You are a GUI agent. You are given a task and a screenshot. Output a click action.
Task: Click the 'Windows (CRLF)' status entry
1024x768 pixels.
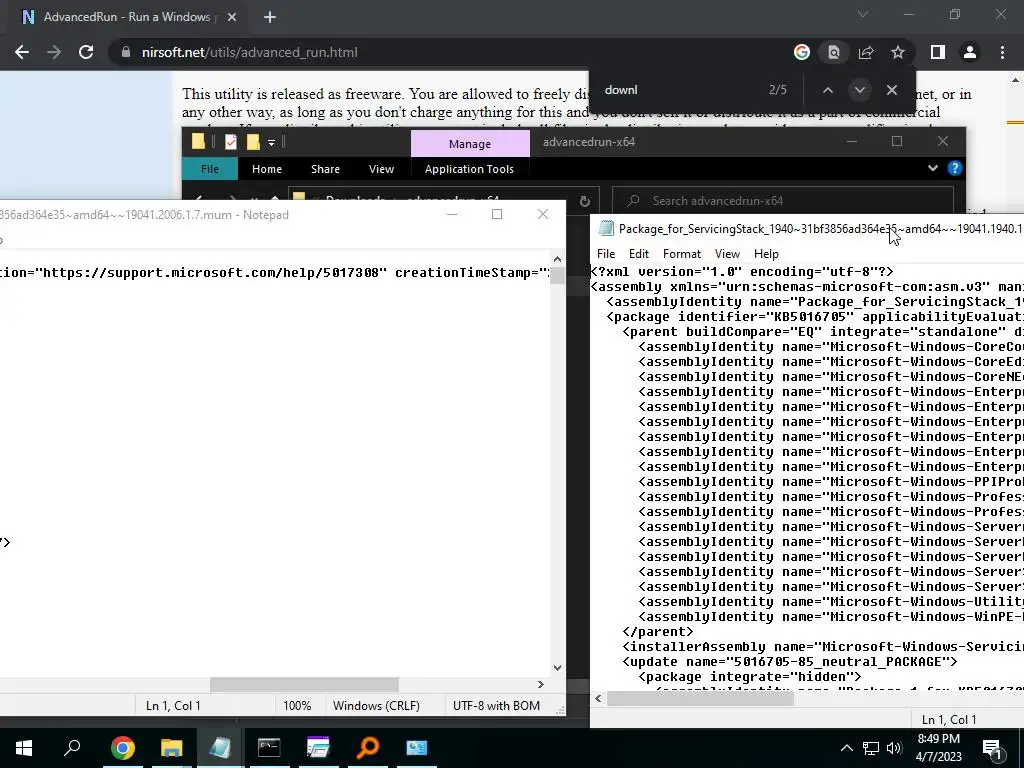click(376, 705)
